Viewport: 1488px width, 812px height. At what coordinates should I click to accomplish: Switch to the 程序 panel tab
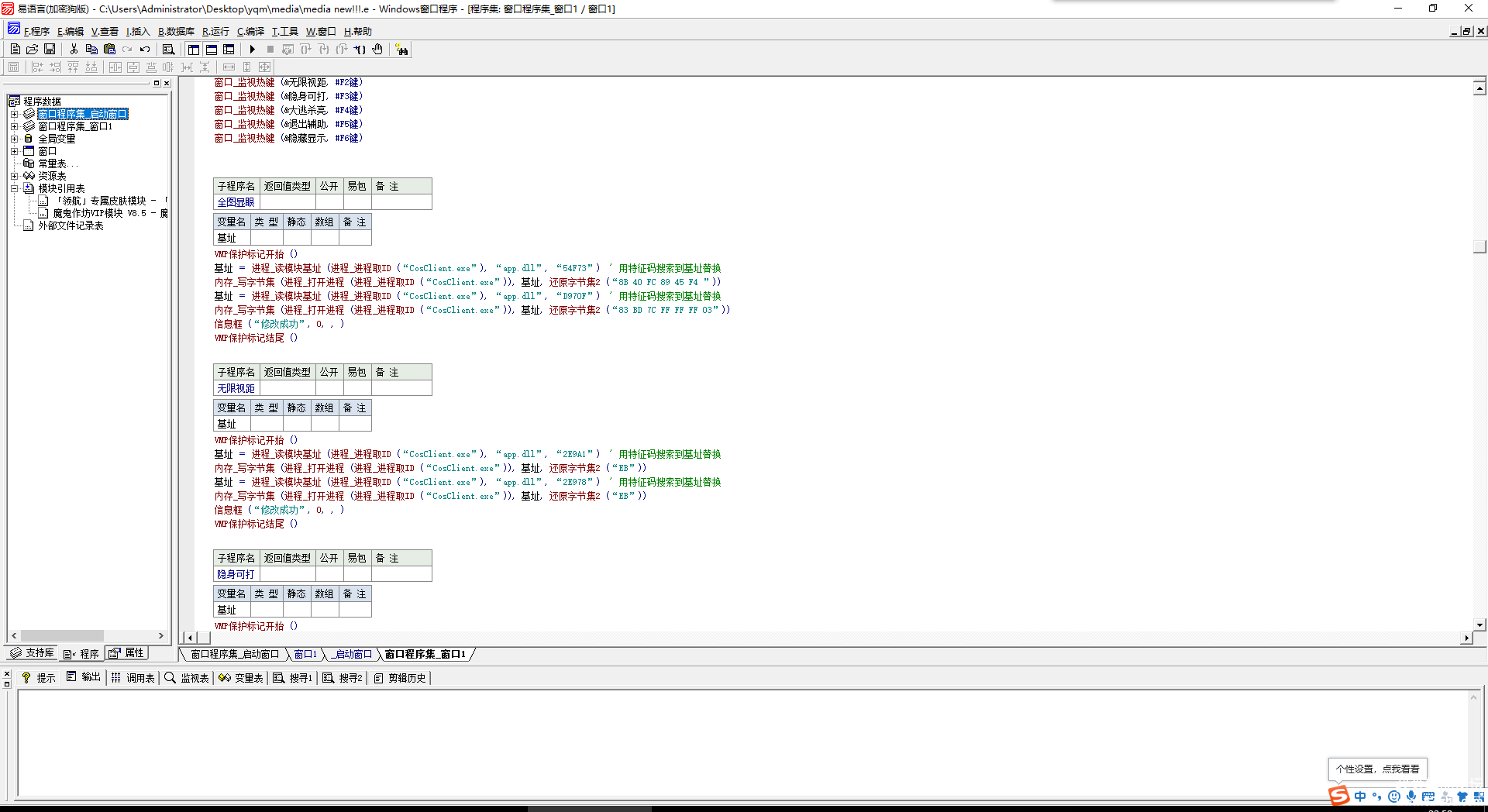(81, 654)
